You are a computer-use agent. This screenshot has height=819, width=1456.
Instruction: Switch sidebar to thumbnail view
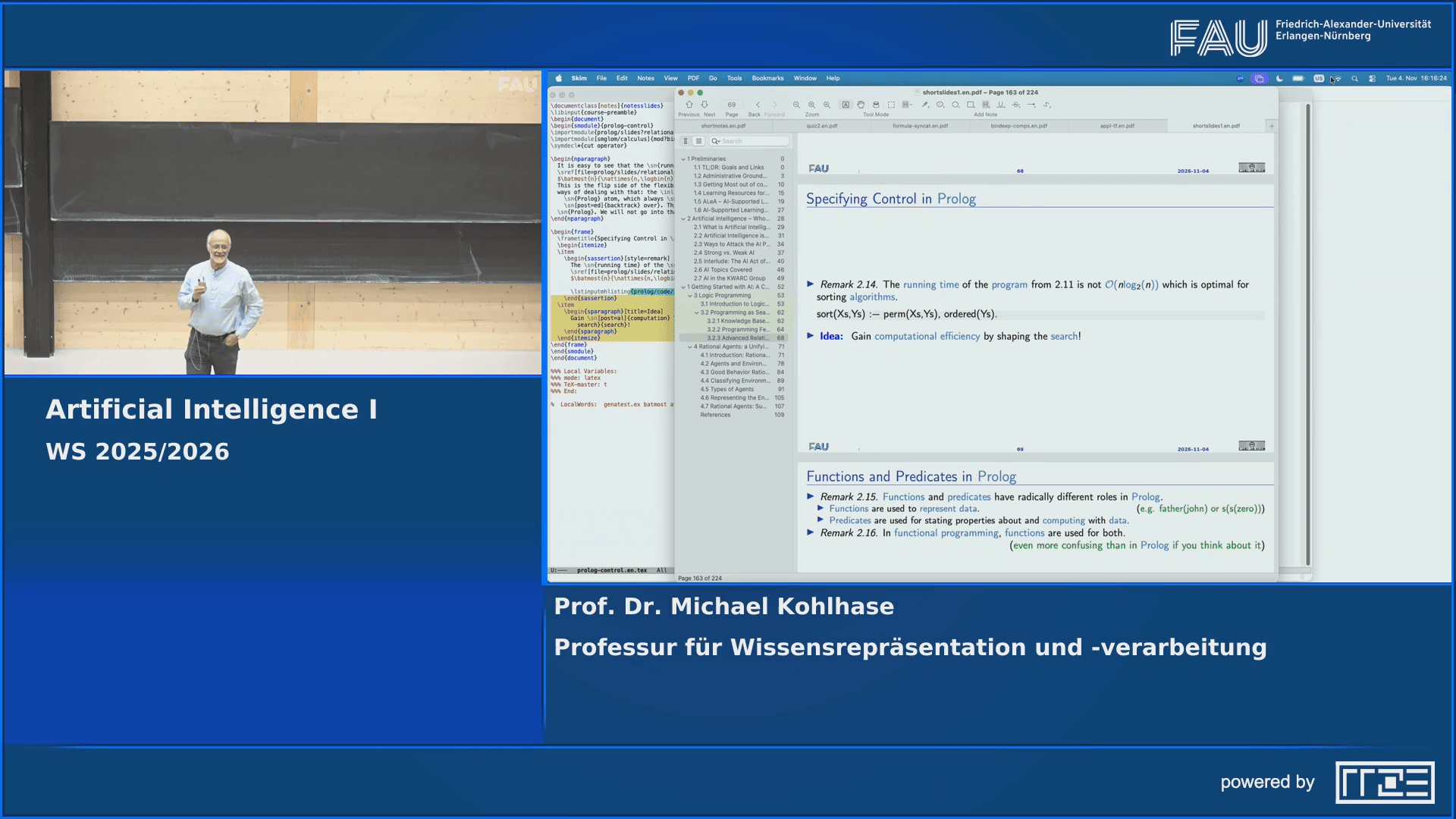pos(685,141)
